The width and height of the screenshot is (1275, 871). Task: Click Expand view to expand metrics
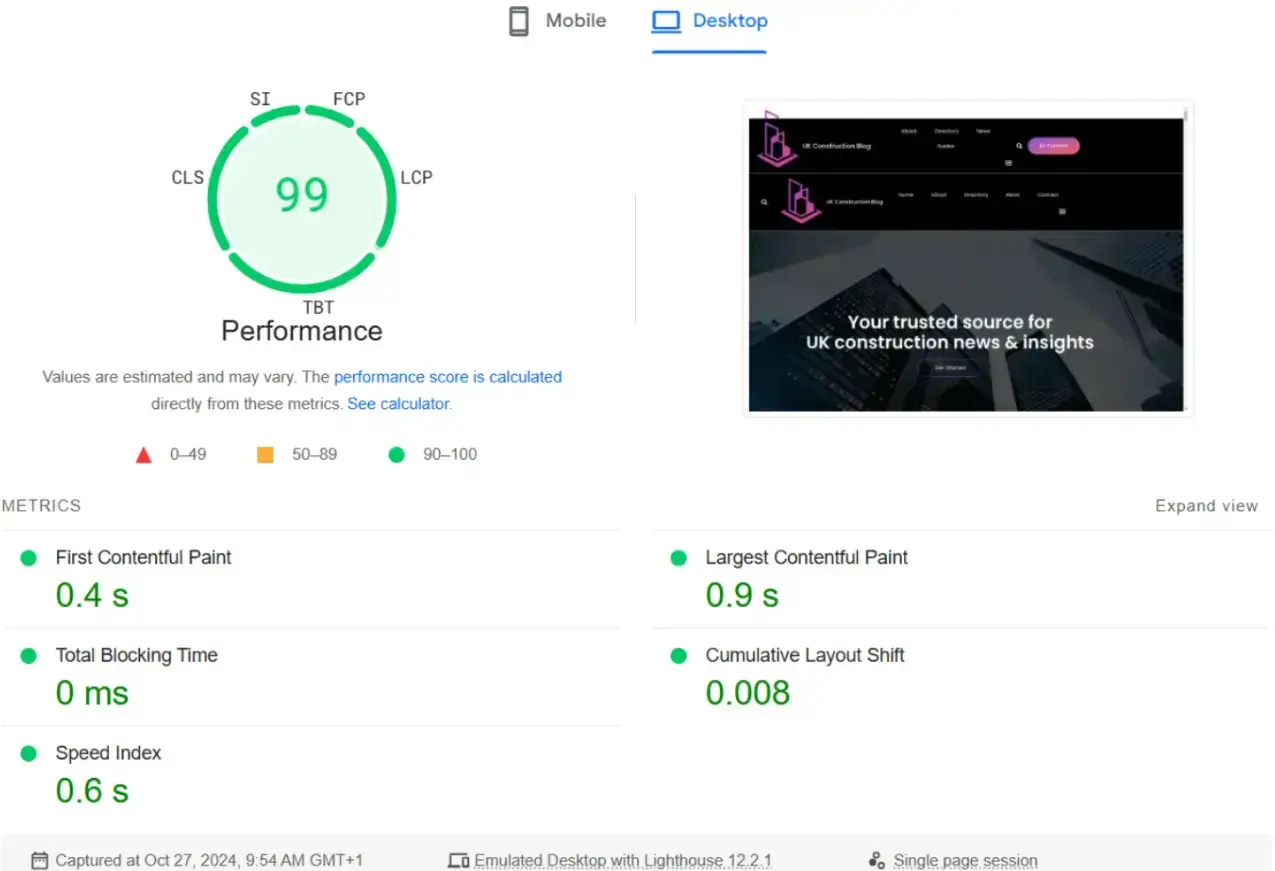pyautogui.click(x=1206, y=505)
